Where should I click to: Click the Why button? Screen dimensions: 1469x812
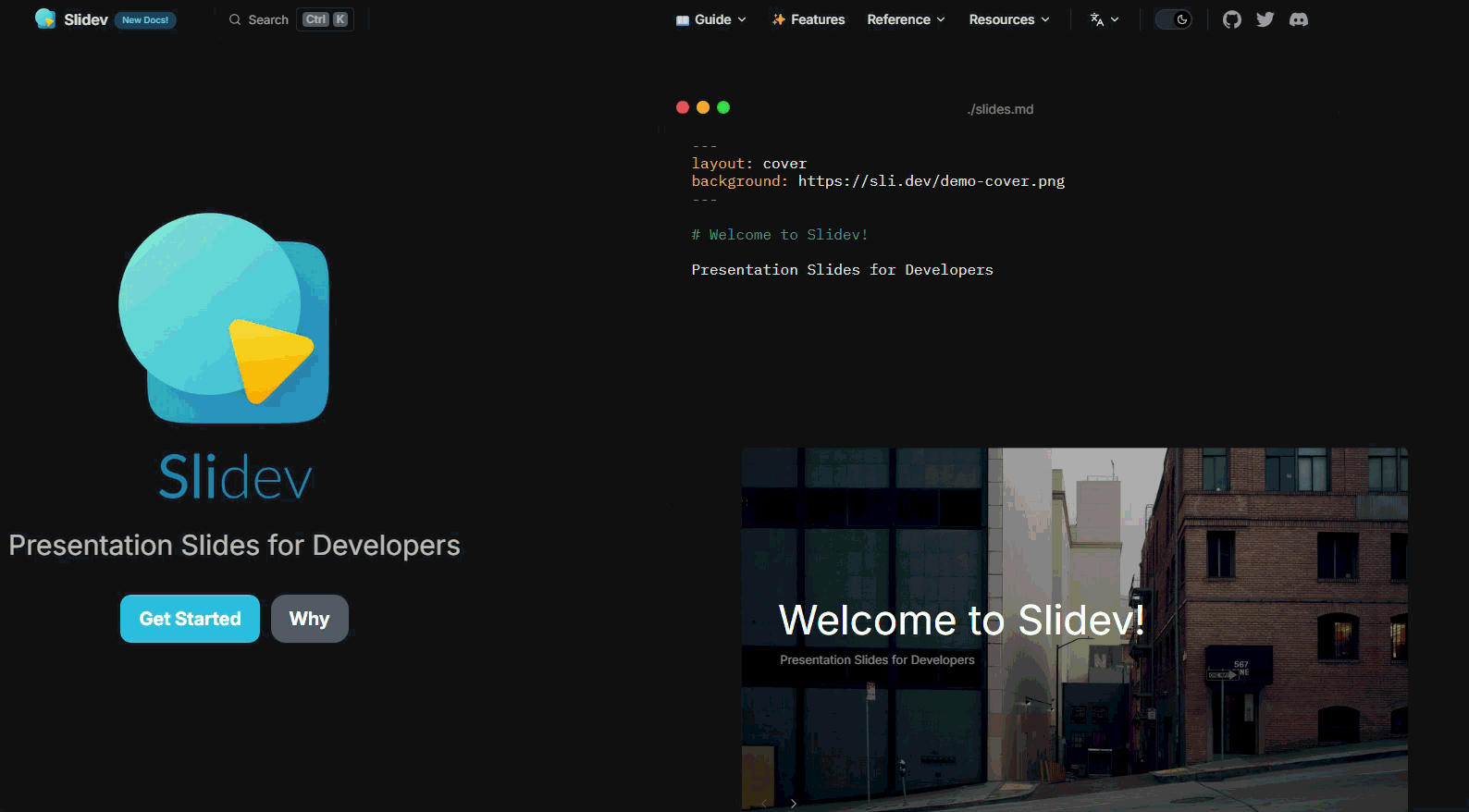pos(309,619)
